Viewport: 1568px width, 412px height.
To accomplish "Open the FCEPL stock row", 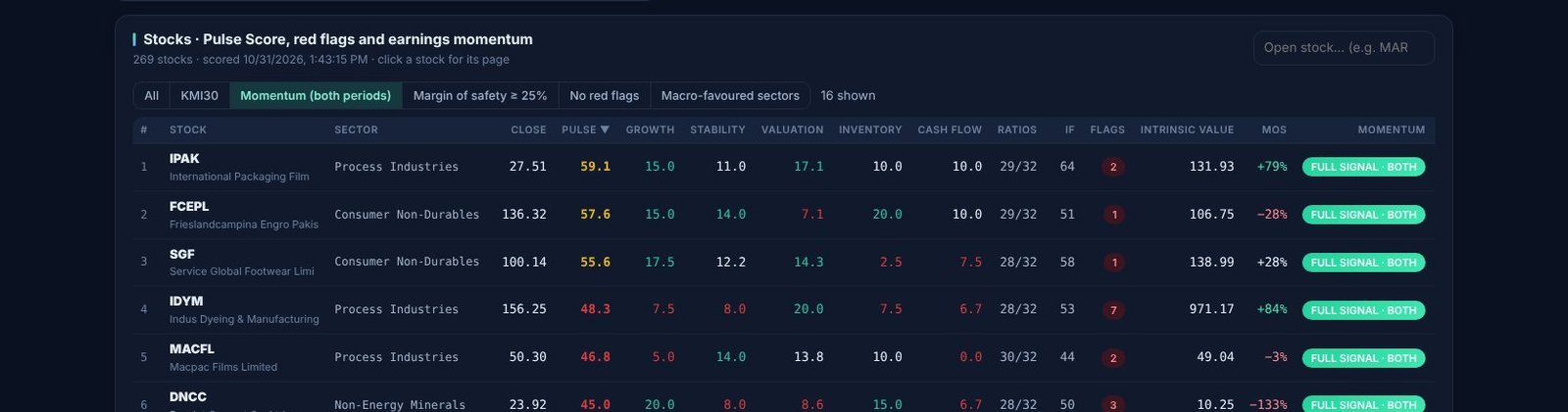I will click(784, 214).
